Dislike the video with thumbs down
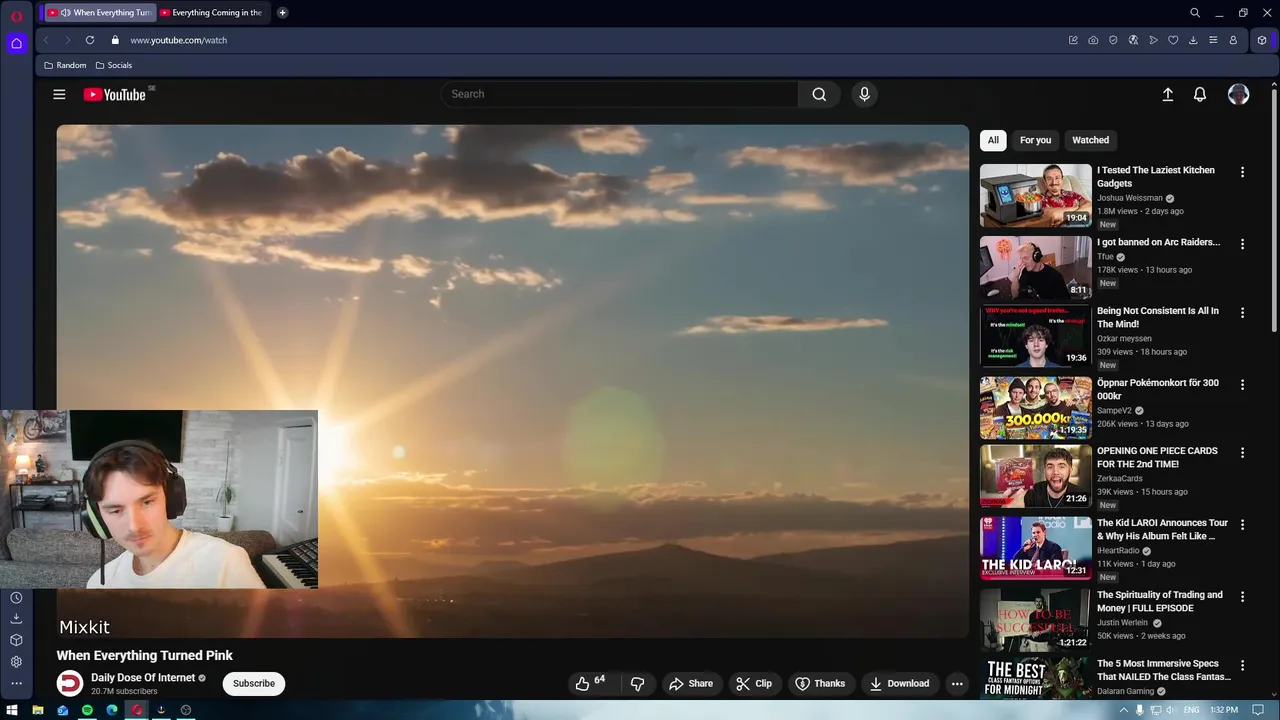Screen dimensions: 1280x720 (637, 684)
